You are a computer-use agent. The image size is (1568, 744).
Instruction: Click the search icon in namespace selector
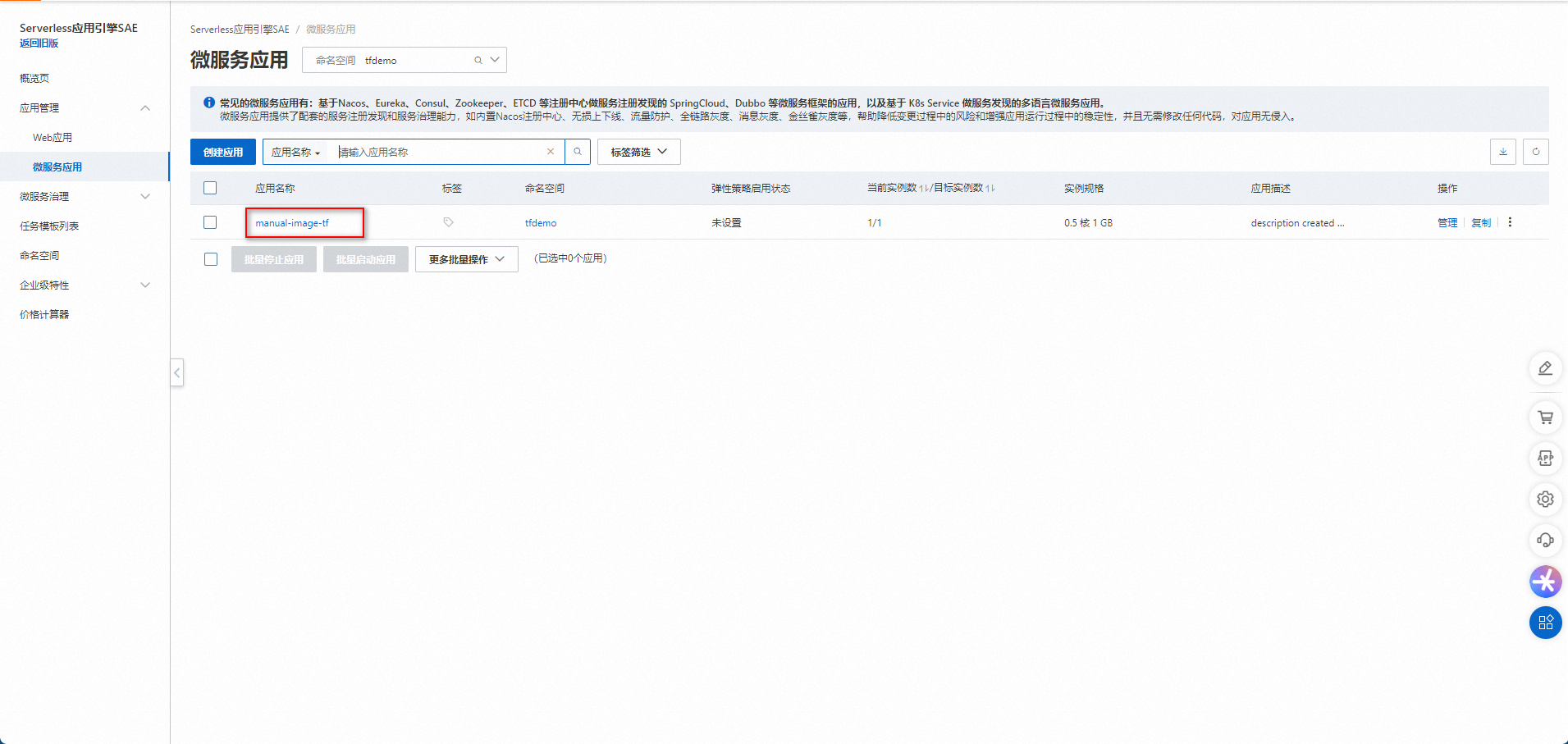click(478, 60)
